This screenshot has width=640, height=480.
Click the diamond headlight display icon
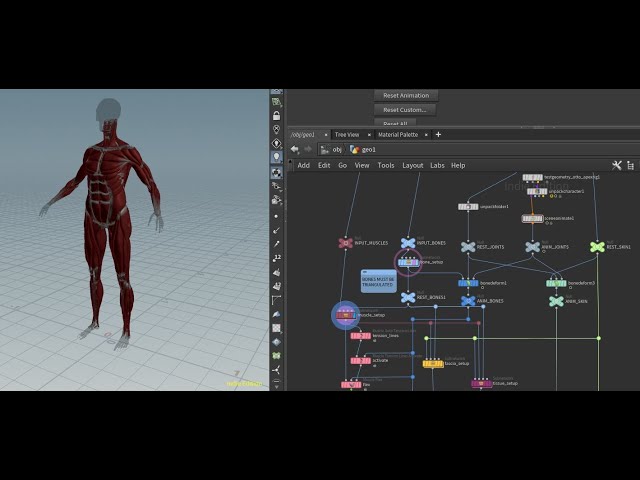pyautogui.click(x=276, y=144)
